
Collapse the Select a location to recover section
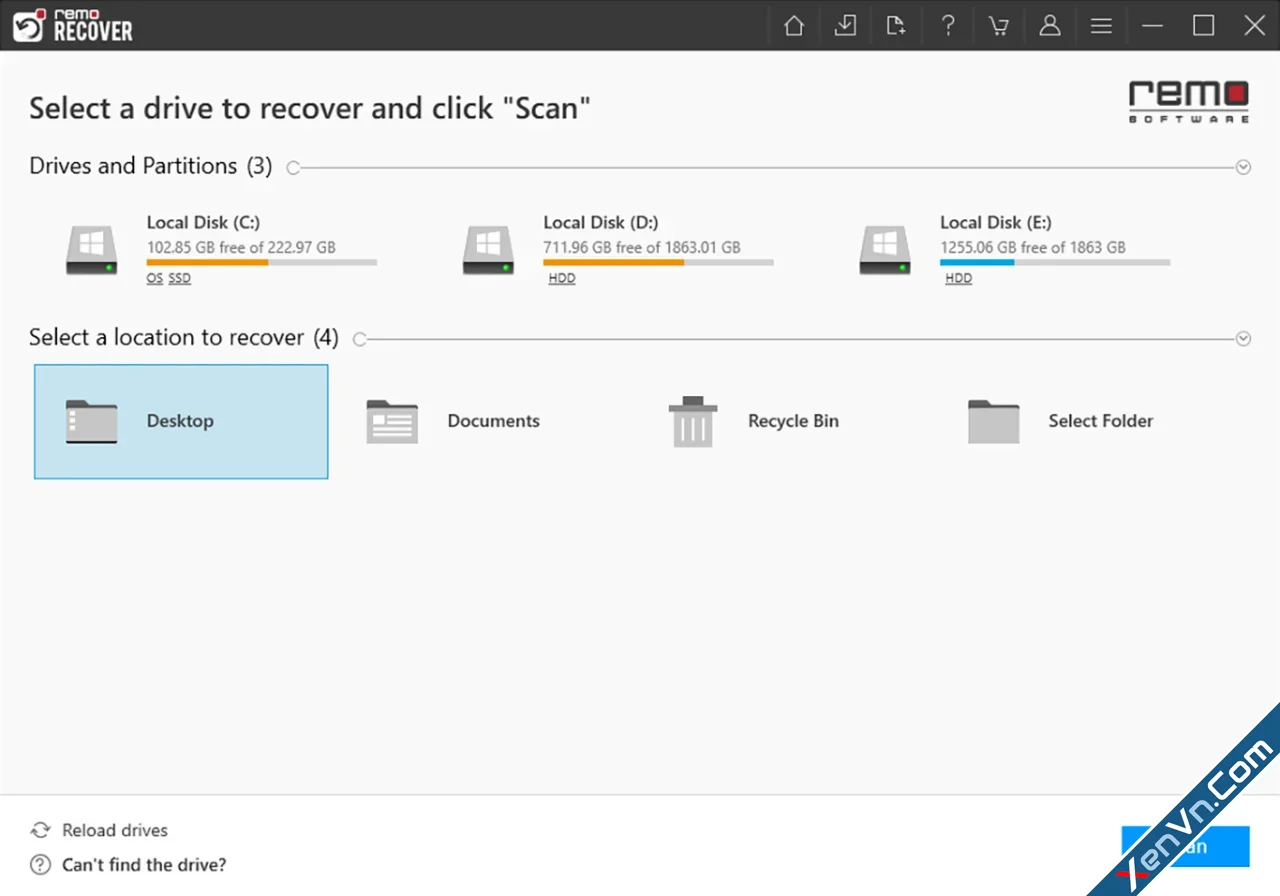click(1243, 339)
